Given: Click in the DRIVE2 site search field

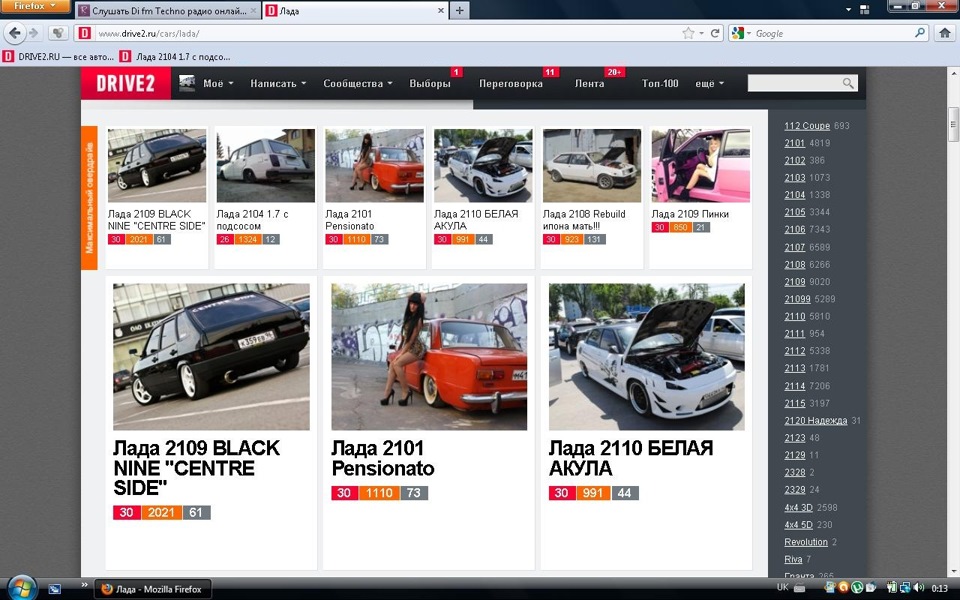Looking at the screenshot, I should click(794, 83).
